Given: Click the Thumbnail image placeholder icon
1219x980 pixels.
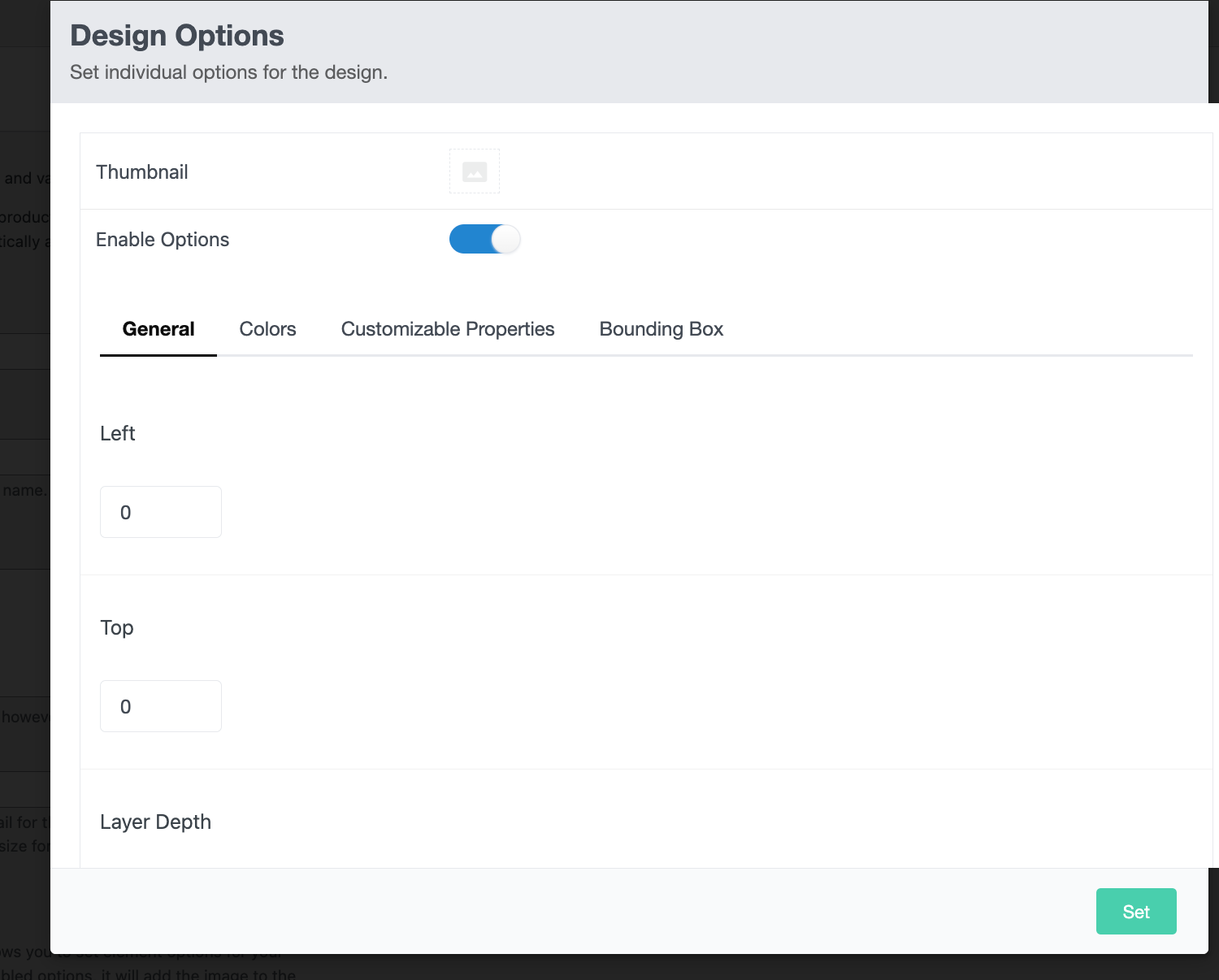Looking at the screenshot, I should (475, 171).
